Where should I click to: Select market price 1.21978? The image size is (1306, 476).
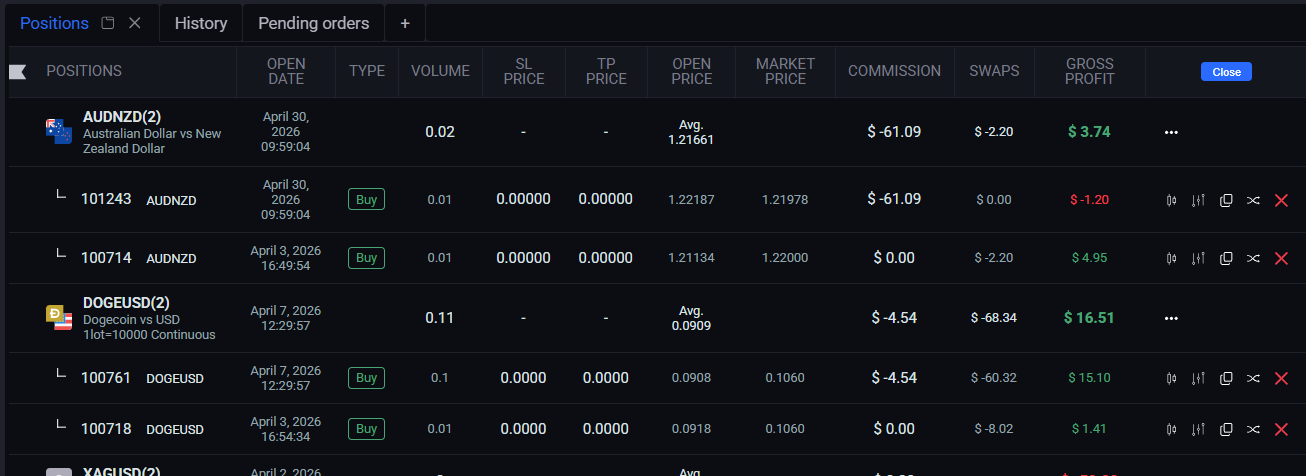coord(785,200)
